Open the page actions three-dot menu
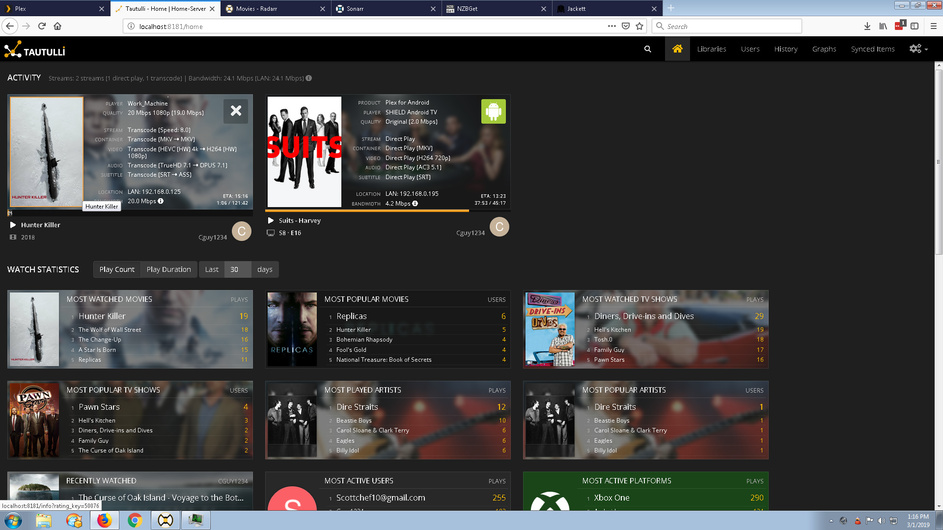This screenshot has width=943, height=530. click(x=612, y=26)
